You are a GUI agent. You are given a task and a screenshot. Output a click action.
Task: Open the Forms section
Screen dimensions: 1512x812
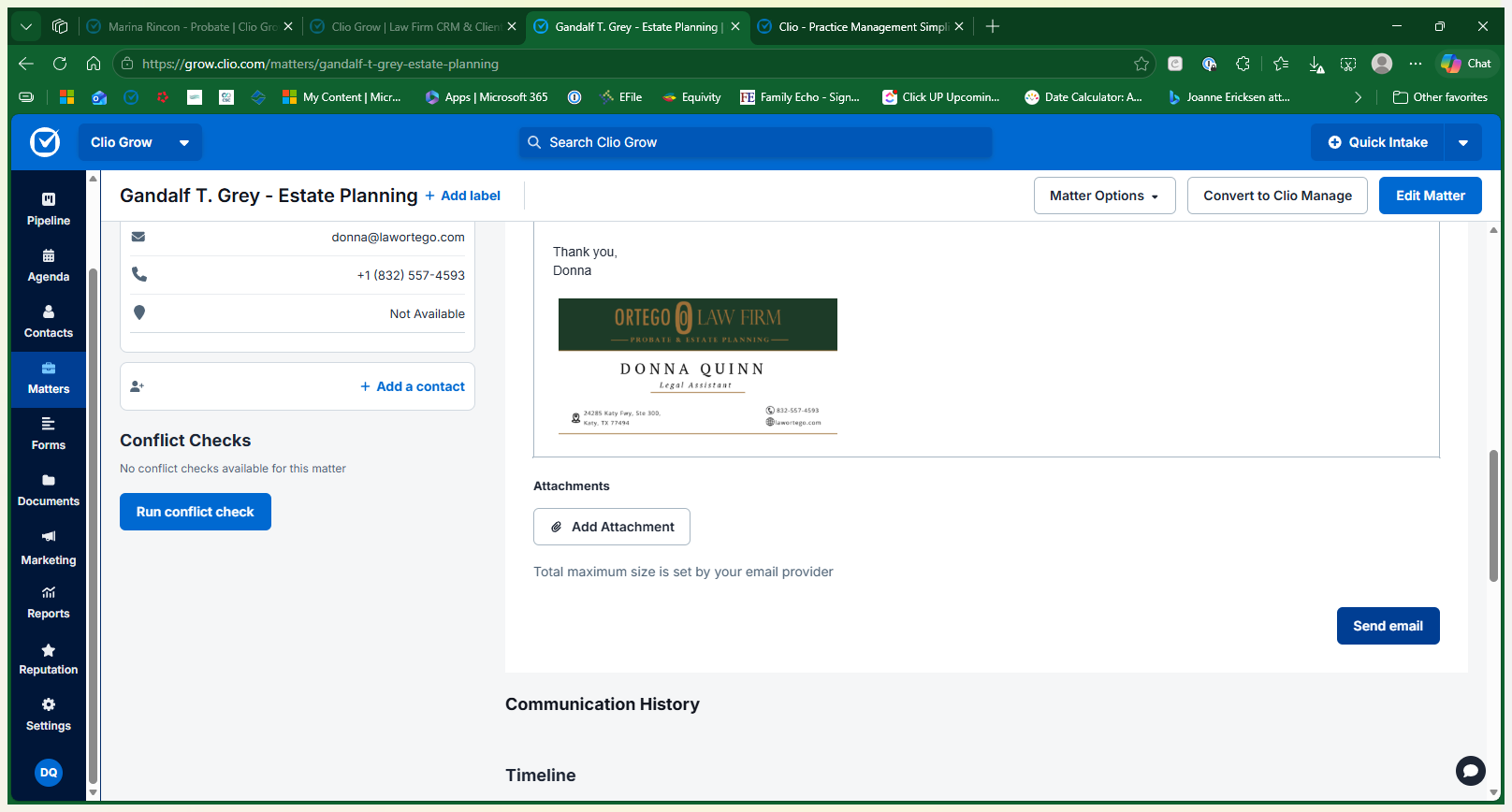(x=49, y=434)
